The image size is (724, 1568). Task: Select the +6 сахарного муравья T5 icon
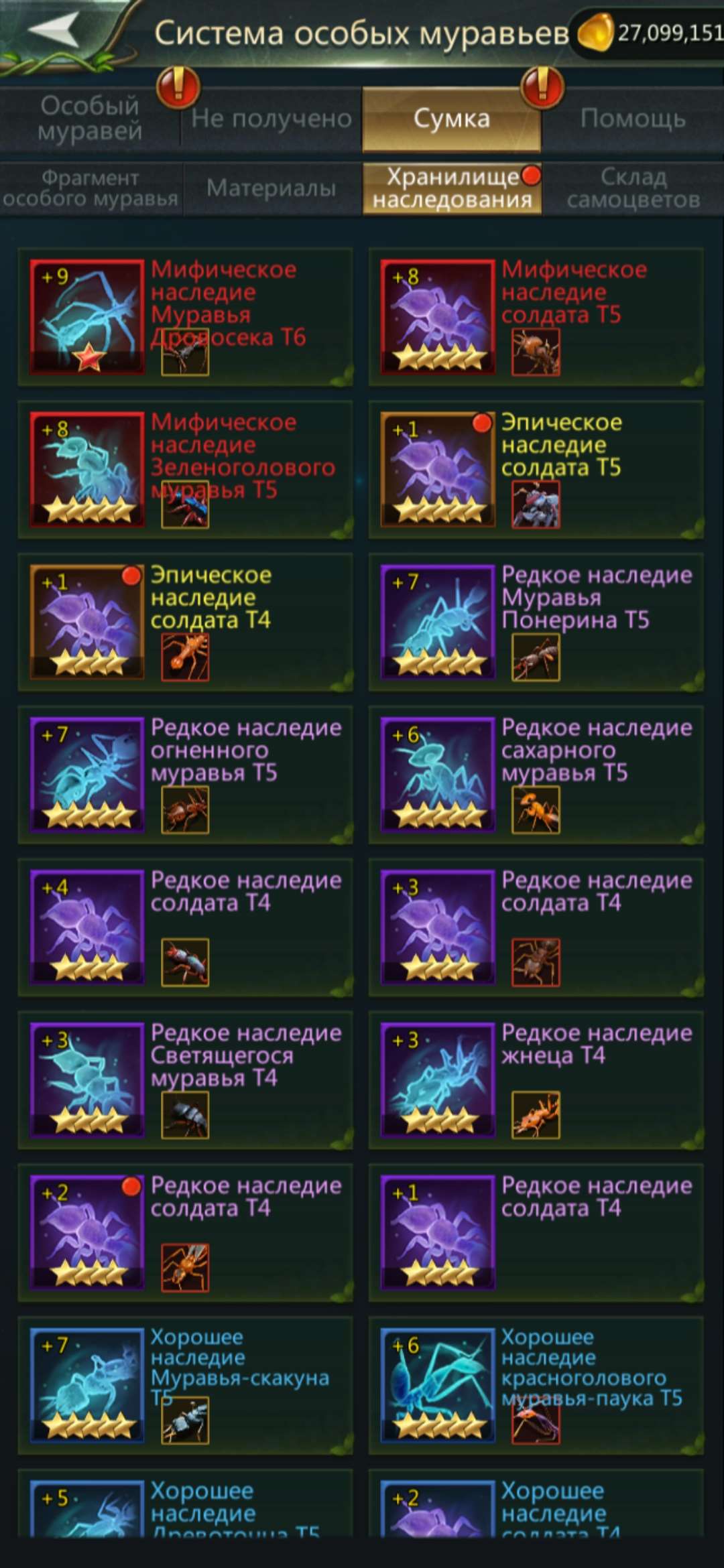pyautogui.click(x=438, y=775)
